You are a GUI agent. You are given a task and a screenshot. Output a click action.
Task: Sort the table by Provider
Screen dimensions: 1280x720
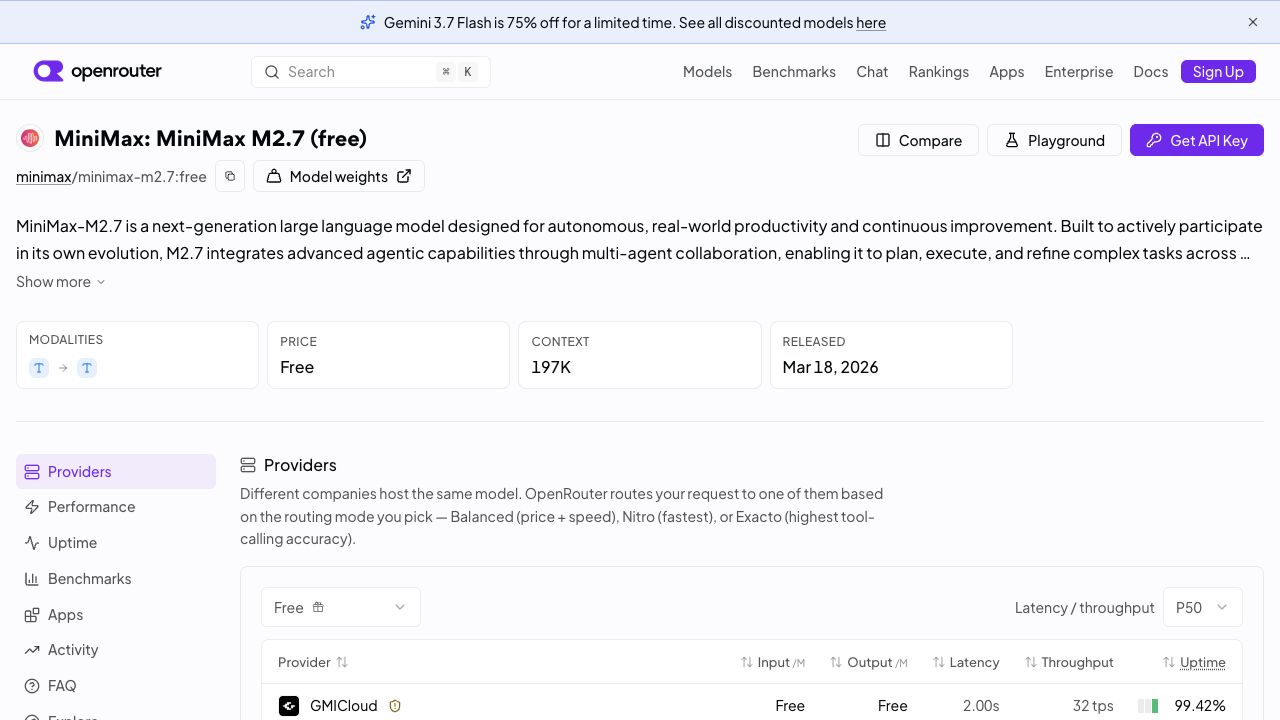(x=313, y=662)
